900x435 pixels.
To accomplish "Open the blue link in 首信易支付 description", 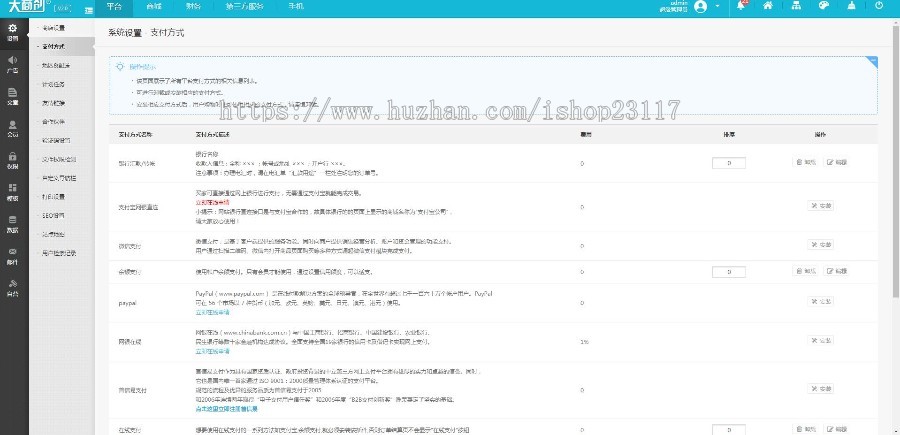I will [226, 409].
